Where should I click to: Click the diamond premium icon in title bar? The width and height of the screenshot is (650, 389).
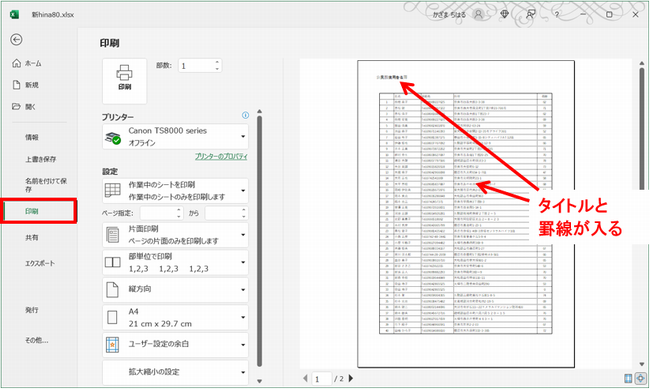[x=504, y=14]
